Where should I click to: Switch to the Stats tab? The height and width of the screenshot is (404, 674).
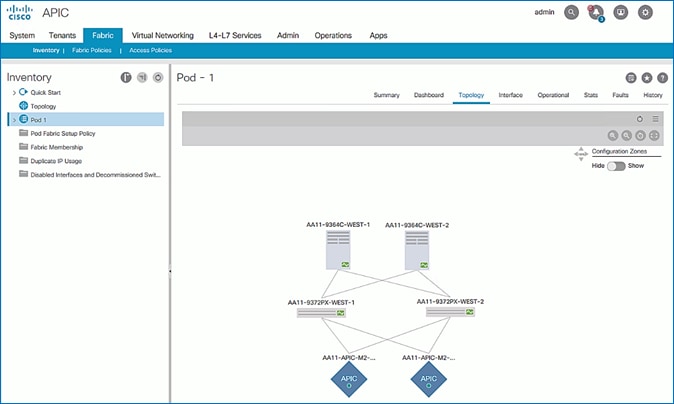click(x=591, y=95)
